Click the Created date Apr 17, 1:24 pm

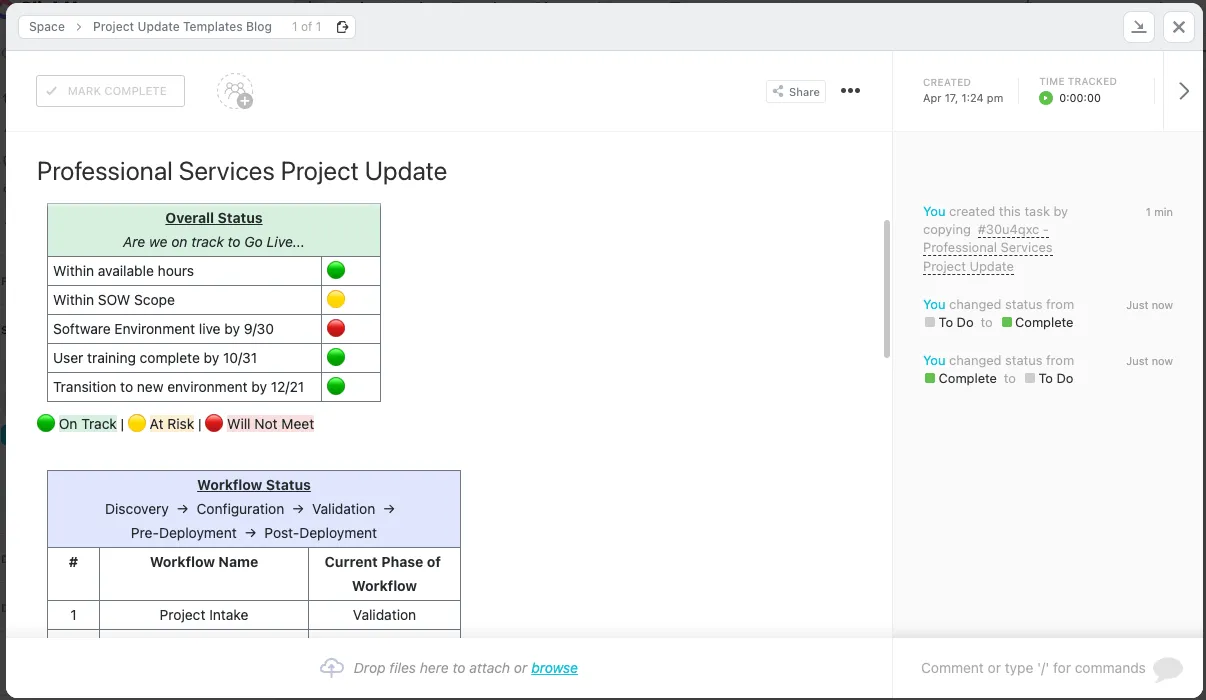coord(963,98)
